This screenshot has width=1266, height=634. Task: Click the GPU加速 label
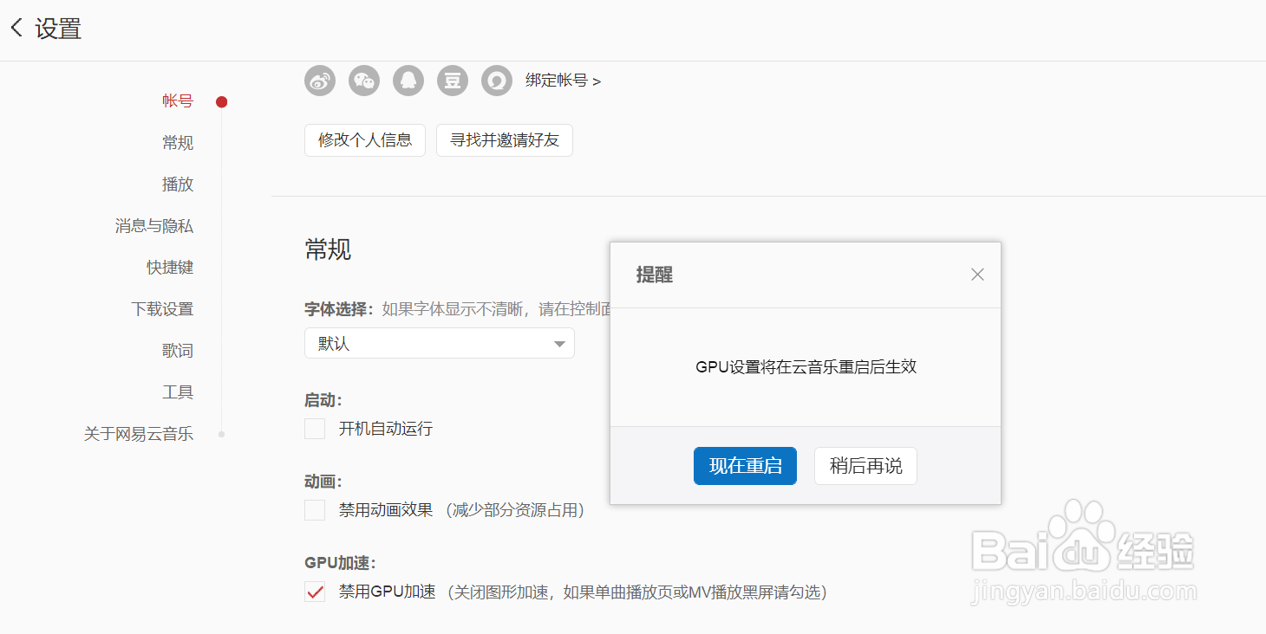pyautogui.click(x=340, y=563)
